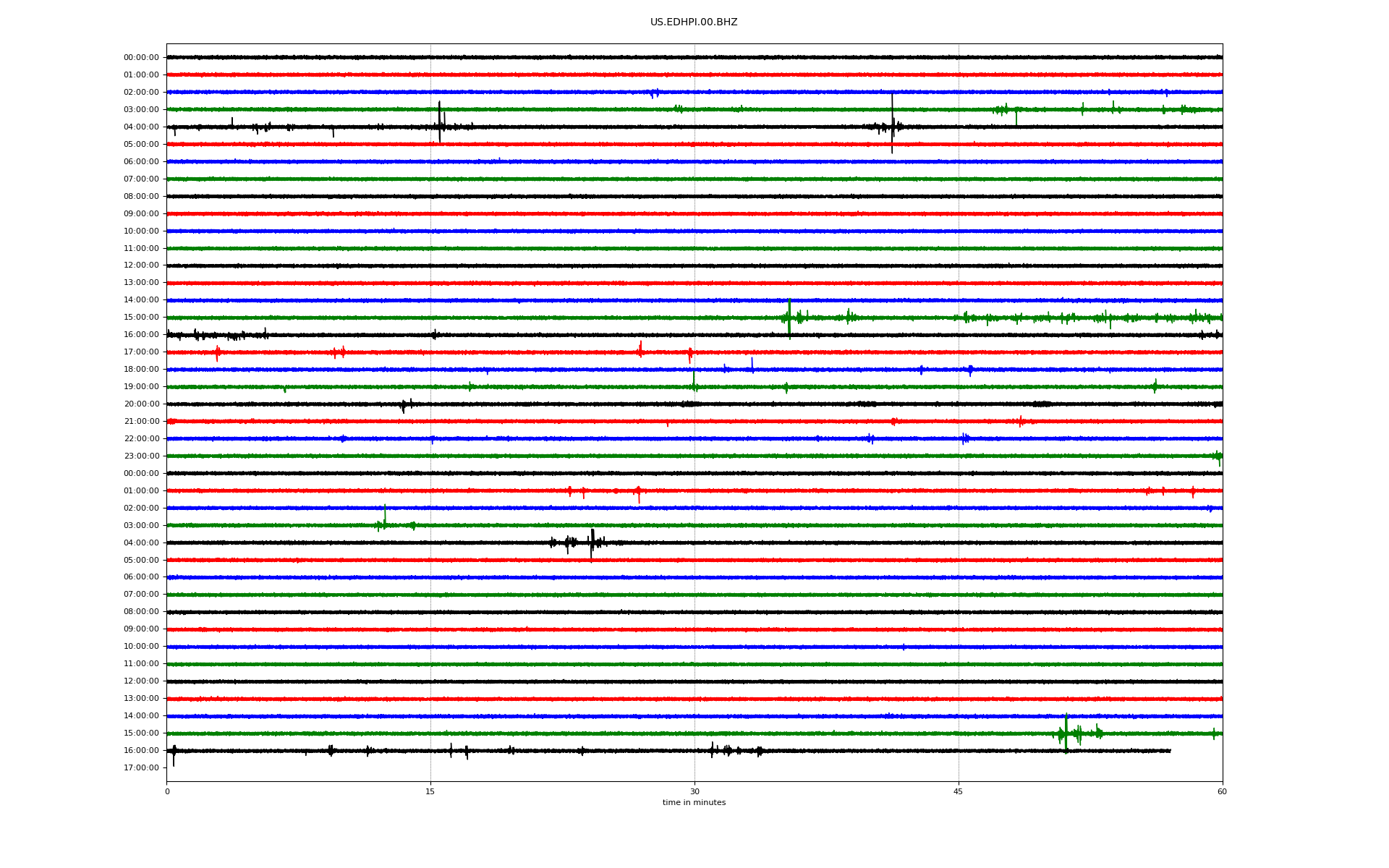Click green burst near minute 51 on last 15:00:00 trace
The width and height of the screenshot is (1389, 868).
(1066, 733)
